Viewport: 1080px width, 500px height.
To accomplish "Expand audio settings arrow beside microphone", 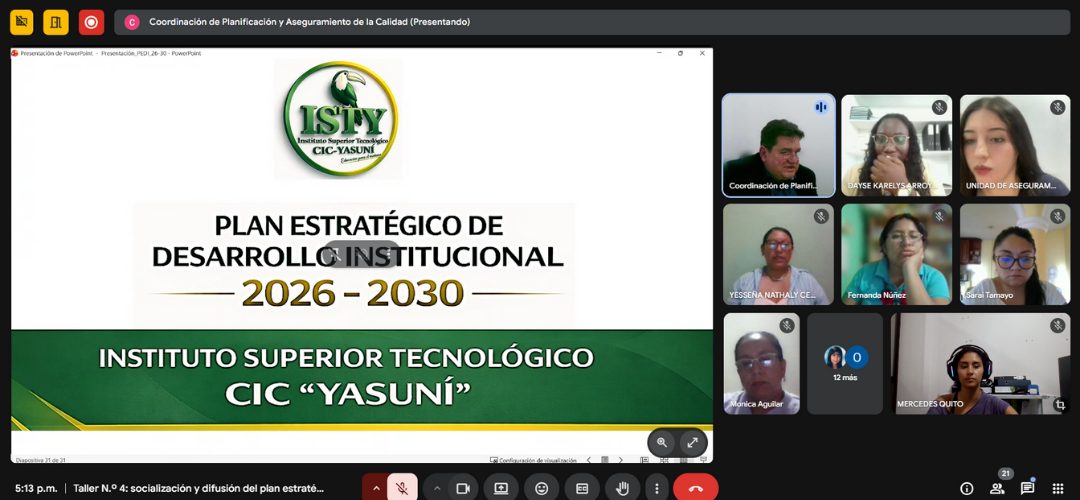I will [376, 488].
